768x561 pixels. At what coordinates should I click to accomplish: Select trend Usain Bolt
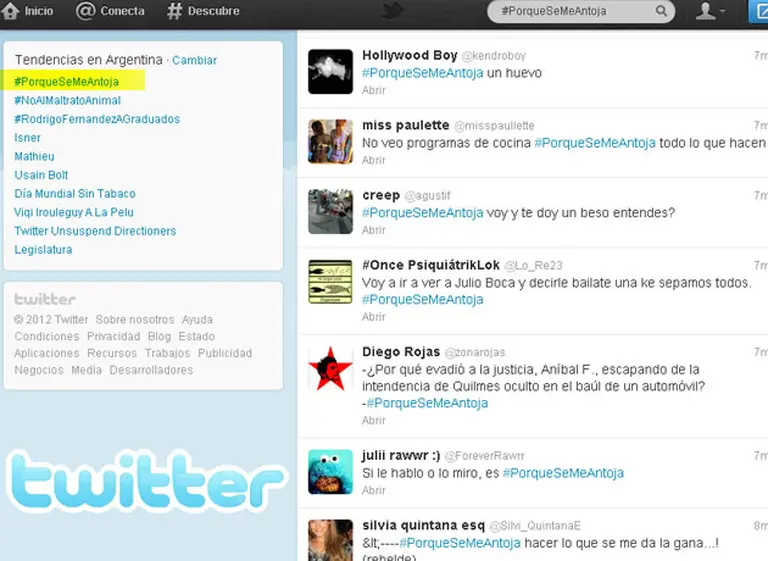[41, 175]
